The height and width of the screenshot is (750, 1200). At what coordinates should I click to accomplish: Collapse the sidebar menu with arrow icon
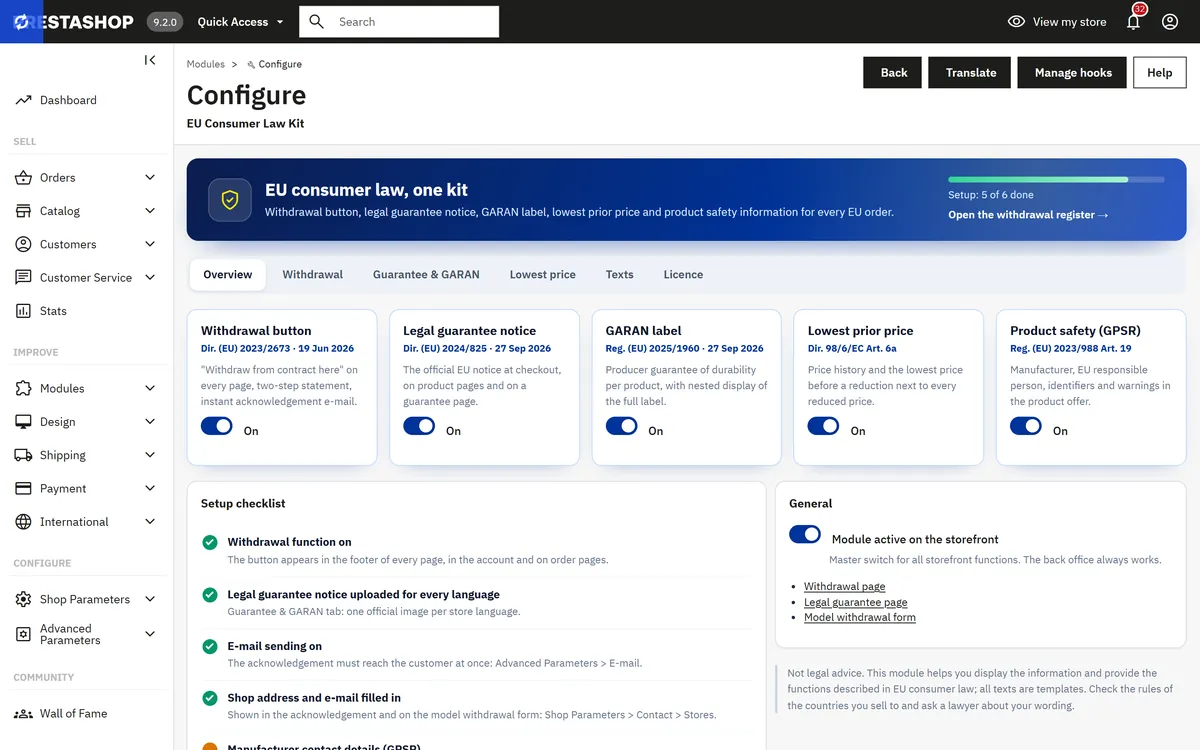pyautogui.click(x=150, y=60)
